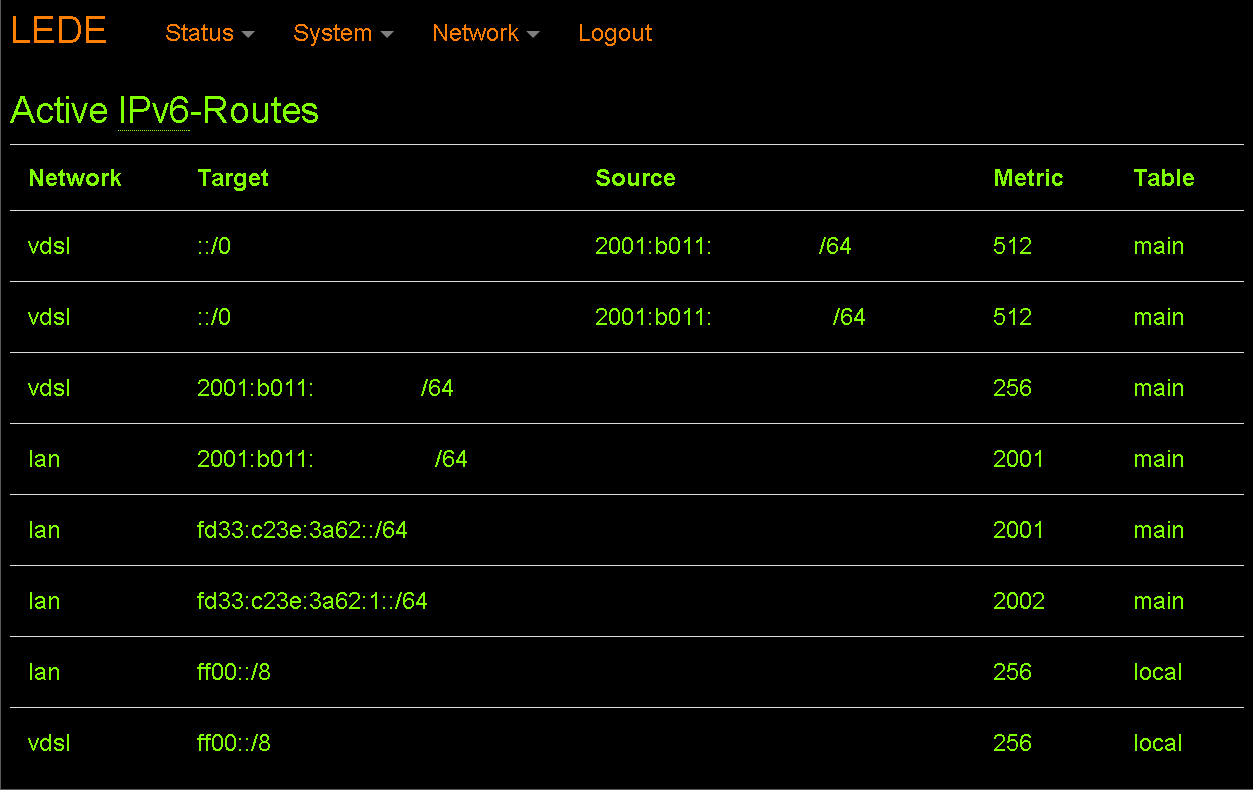
Task: Select the 2001:b011 target in the vdsl row
Action: coord(325,388)
